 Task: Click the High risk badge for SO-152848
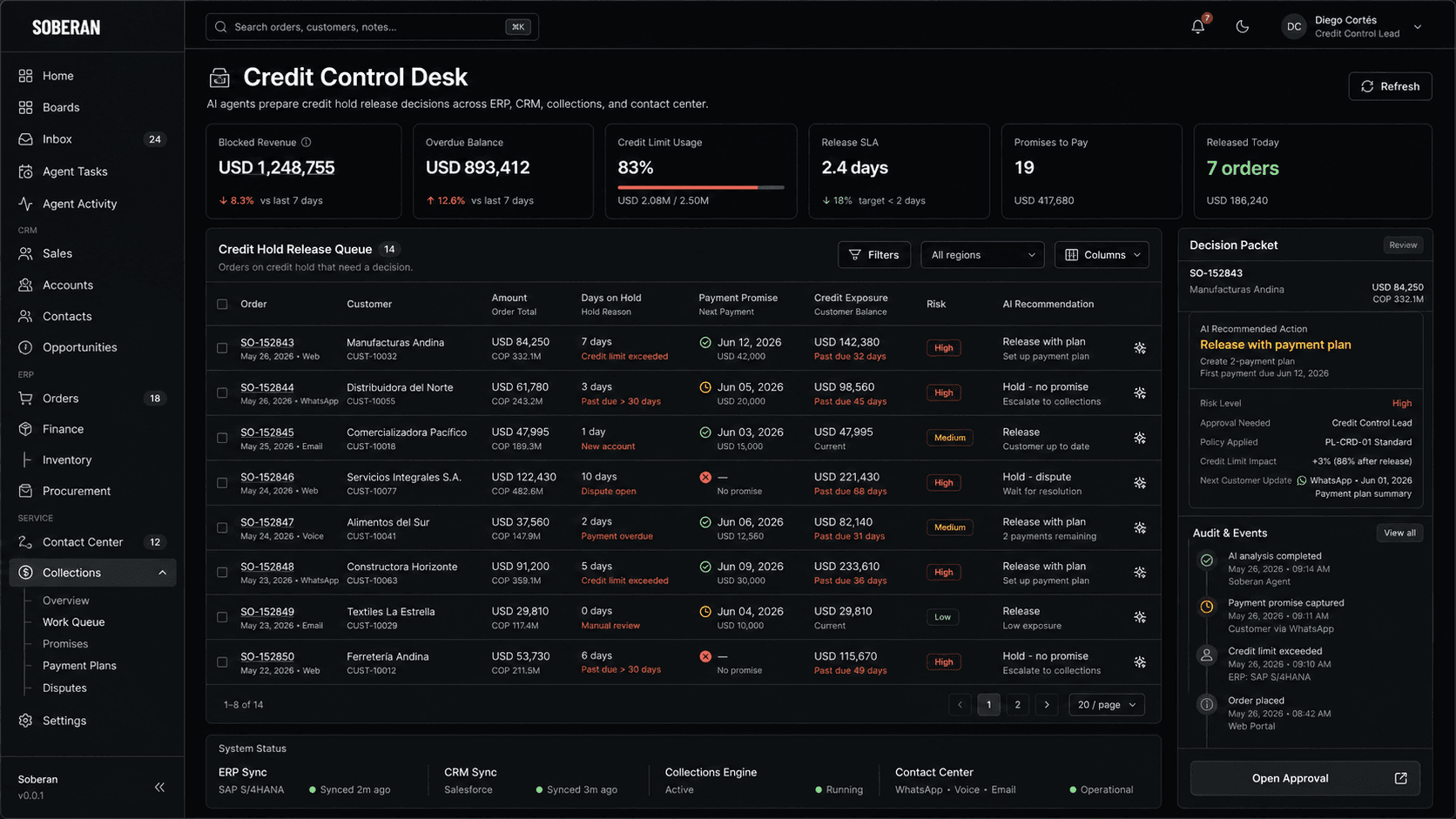coord(944,573)
